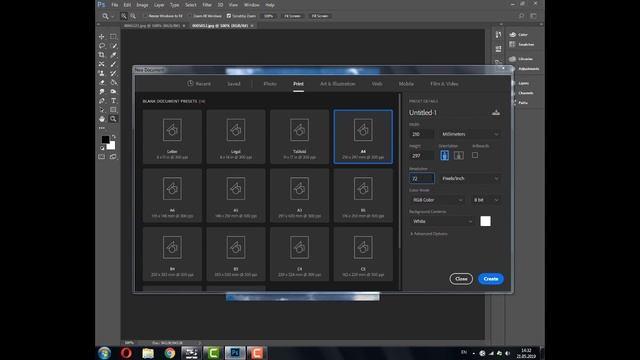
Task: Save document preset icon beside Untitled 1
Action: (496, 113)
